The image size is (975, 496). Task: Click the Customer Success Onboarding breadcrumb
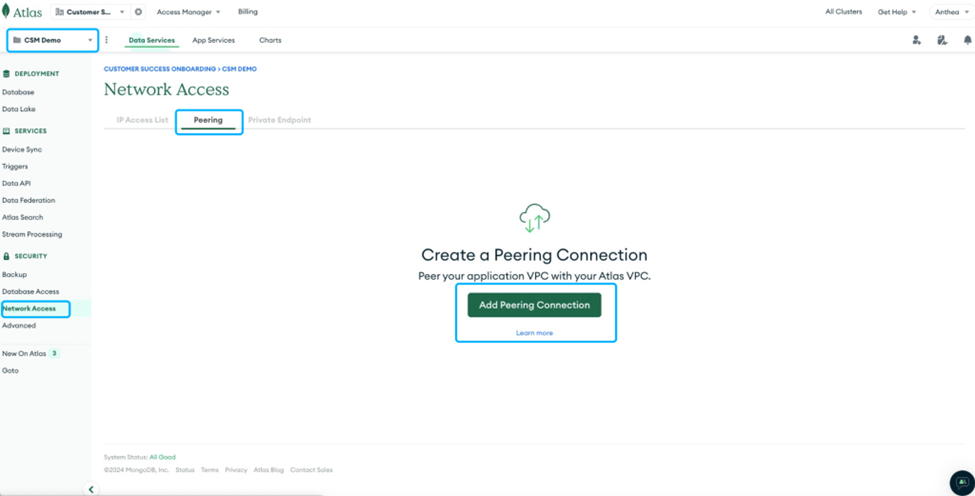point(160,69)
